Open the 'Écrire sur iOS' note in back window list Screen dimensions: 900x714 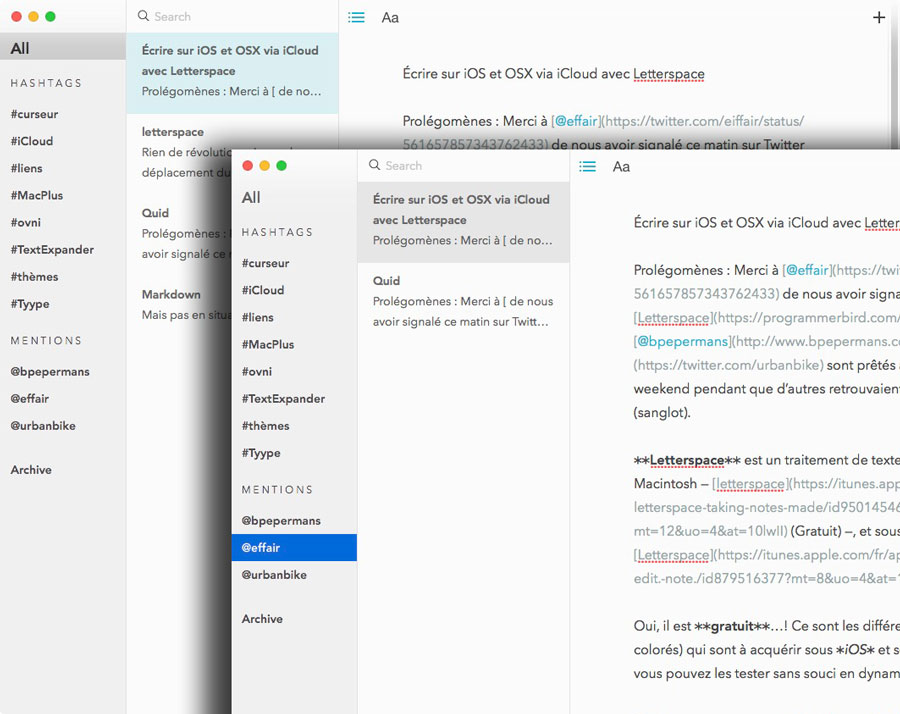click(x=232, y=73)
